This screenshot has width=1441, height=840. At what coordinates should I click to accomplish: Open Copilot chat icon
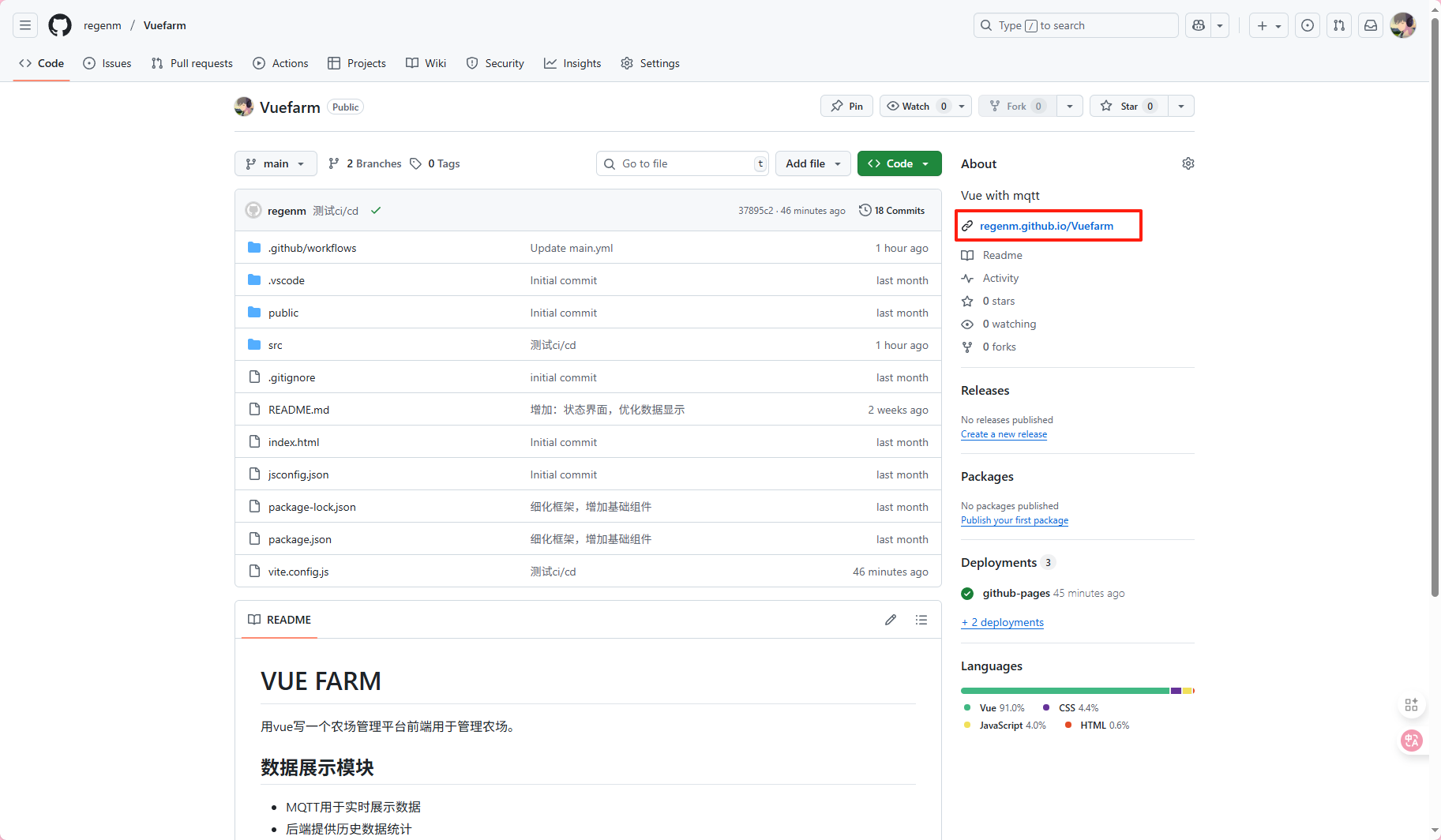1199,25
